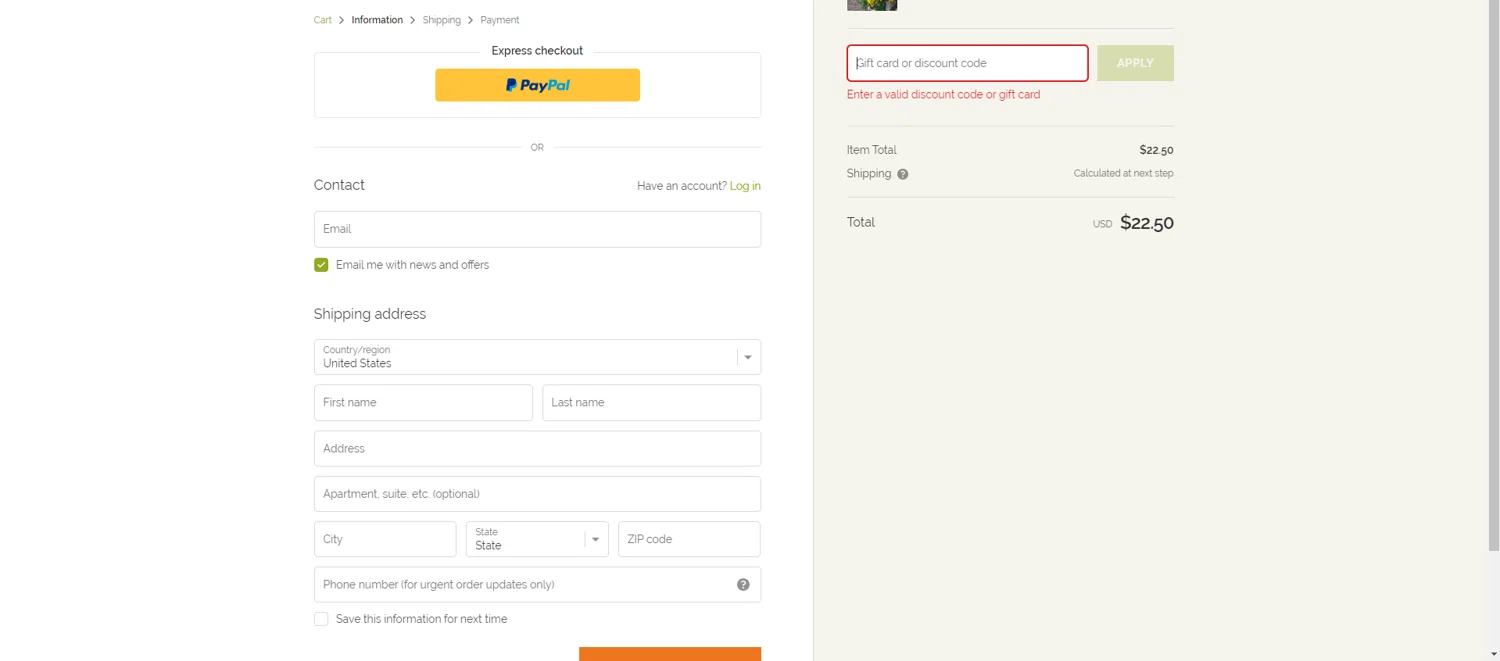Focus the gift card or discount code field
Image resolution: width=1500 pixels, height=661 pixels.
point(967,63)
